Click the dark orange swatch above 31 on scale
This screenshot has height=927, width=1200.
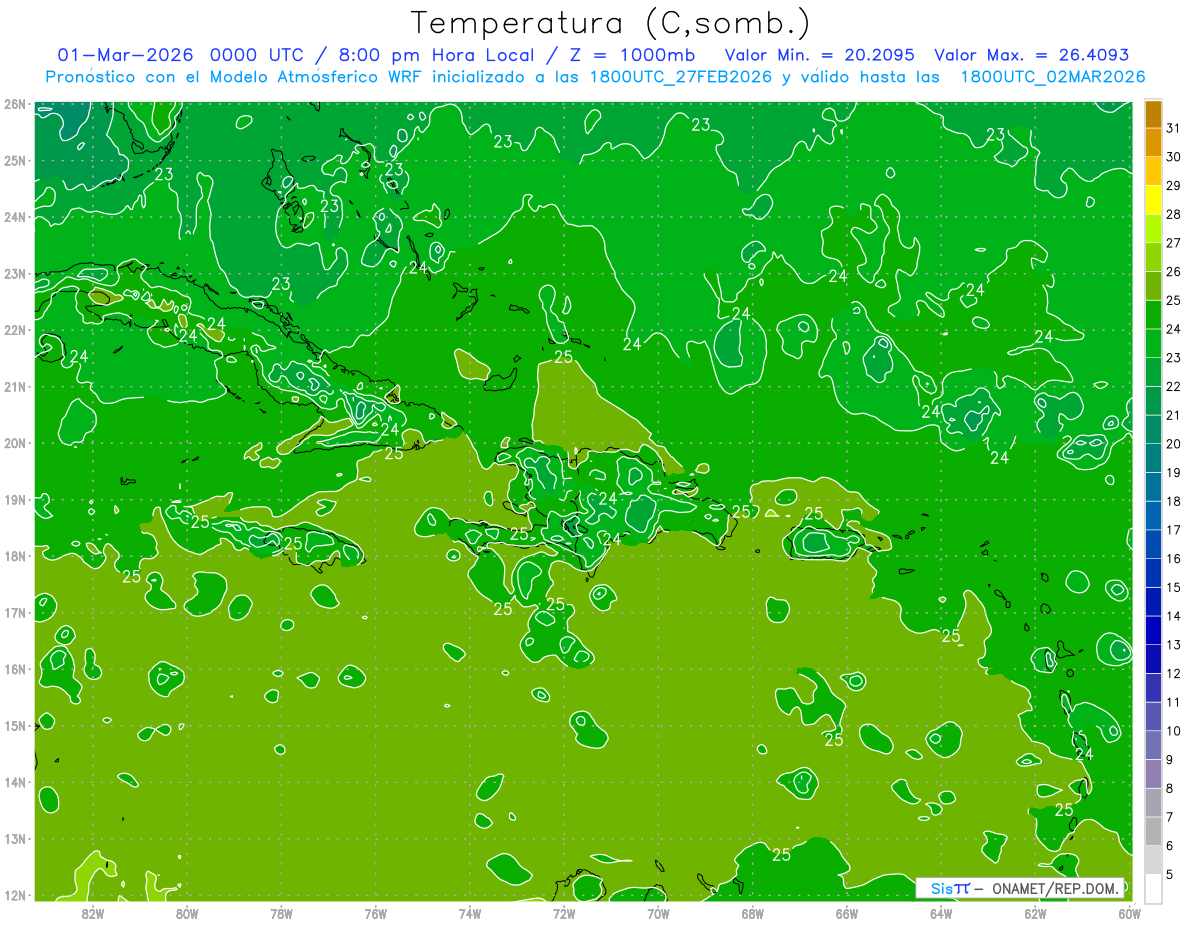pyautogui.click(x=1153, y=114)
